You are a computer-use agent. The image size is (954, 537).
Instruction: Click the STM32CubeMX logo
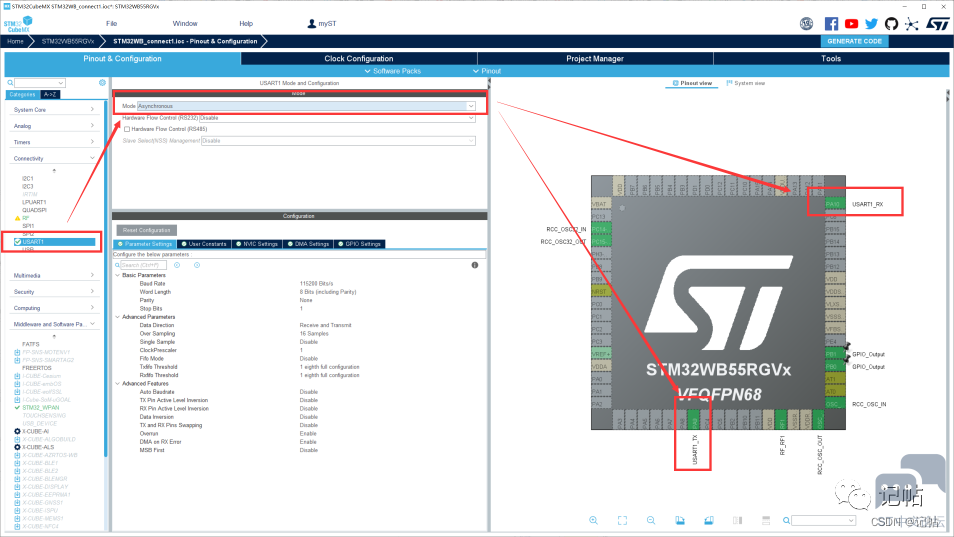18,24
